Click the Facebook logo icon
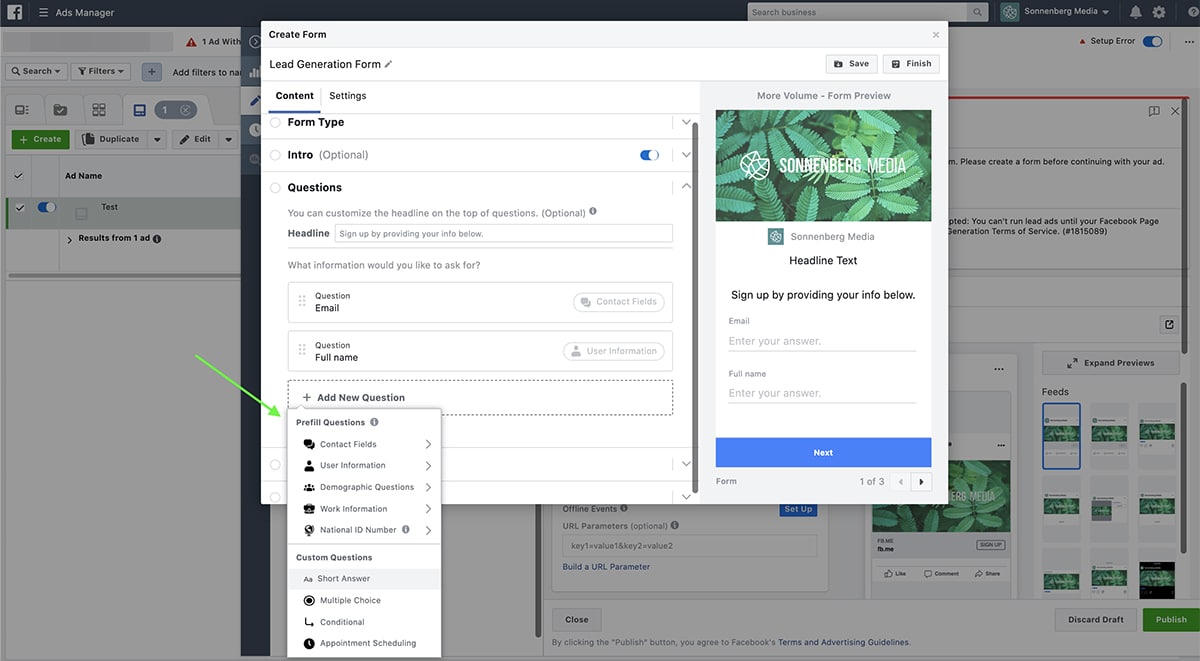This screenshot has width=1200, height=661. 15,12
